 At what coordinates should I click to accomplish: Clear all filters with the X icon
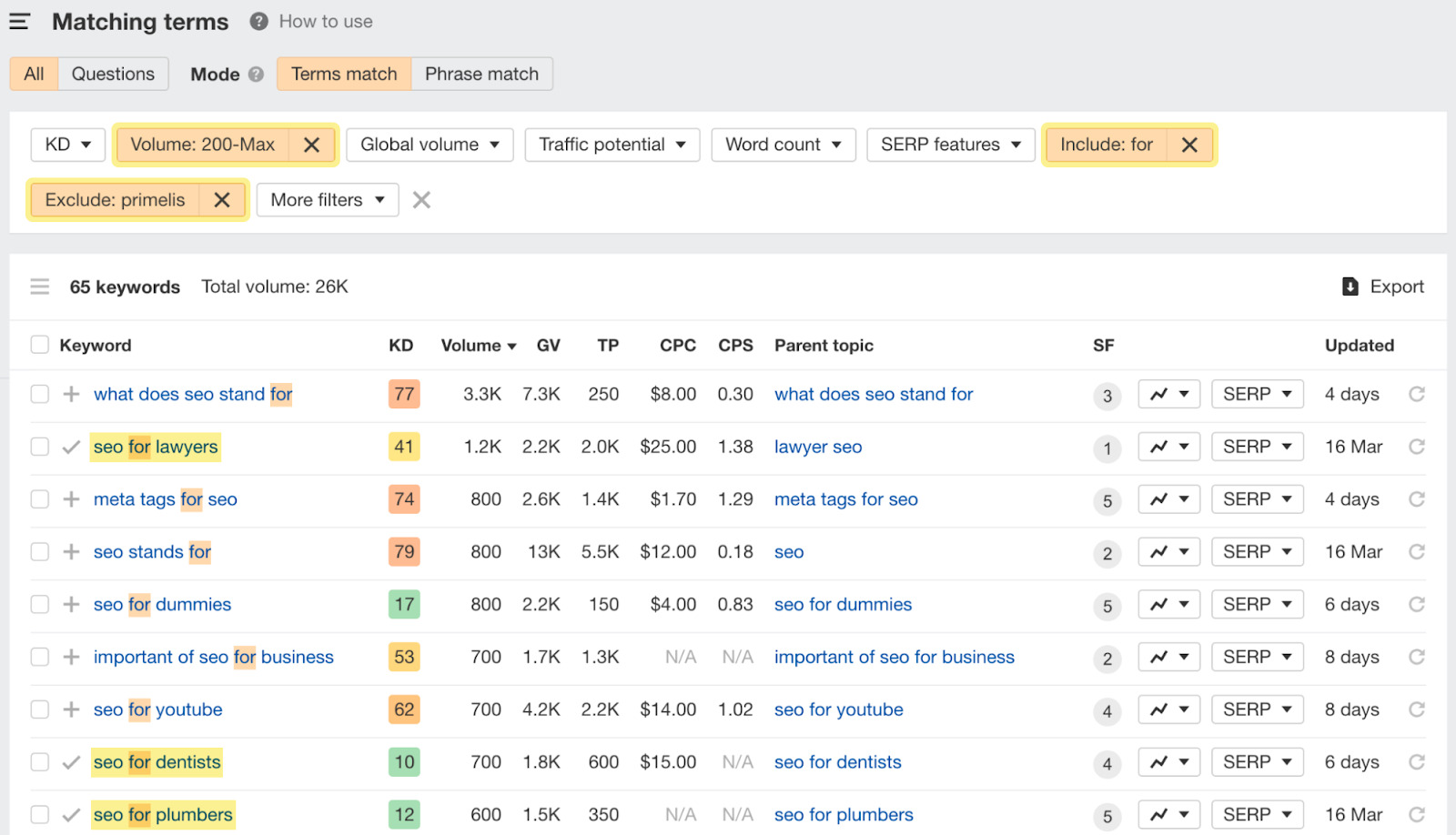coord(421,199)
